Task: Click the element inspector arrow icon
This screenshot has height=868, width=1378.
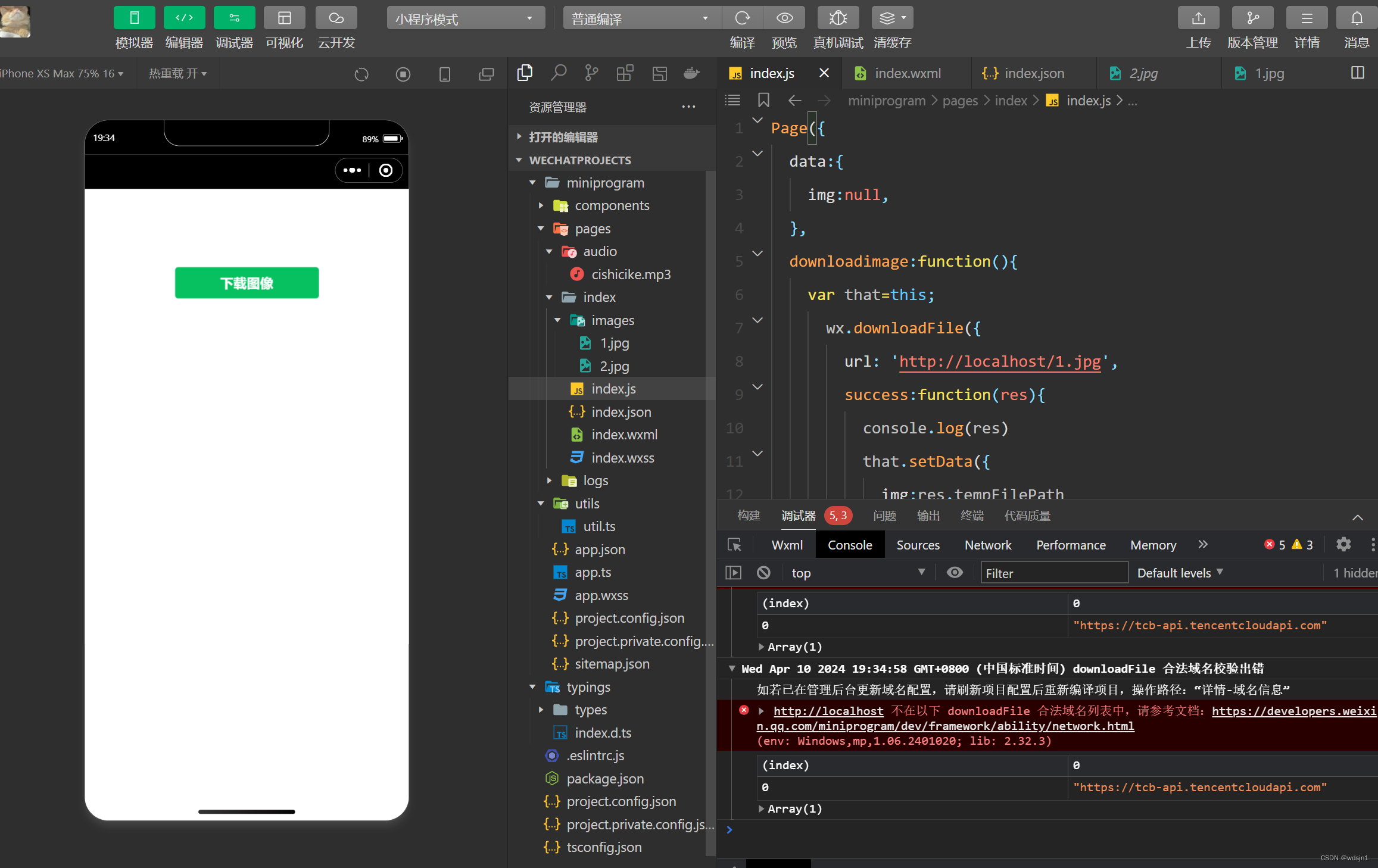Action: (734, 545)
